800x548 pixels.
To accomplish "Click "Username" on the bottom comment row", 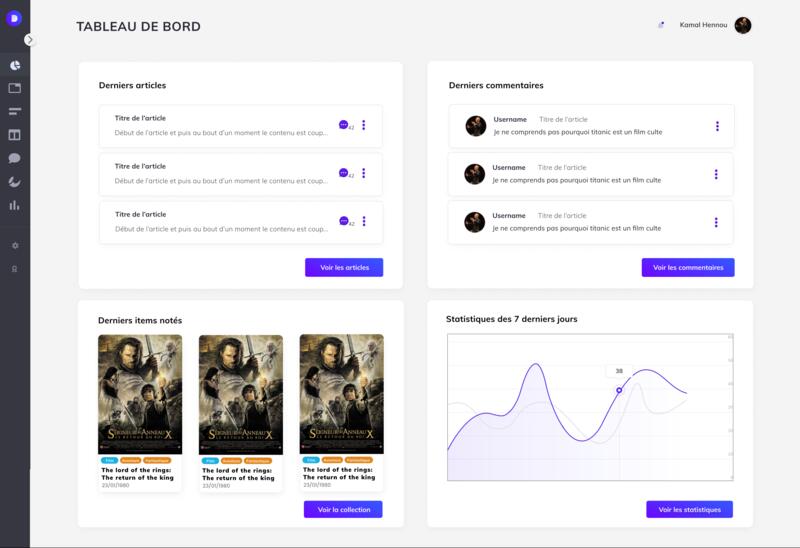I will point(509,216).
